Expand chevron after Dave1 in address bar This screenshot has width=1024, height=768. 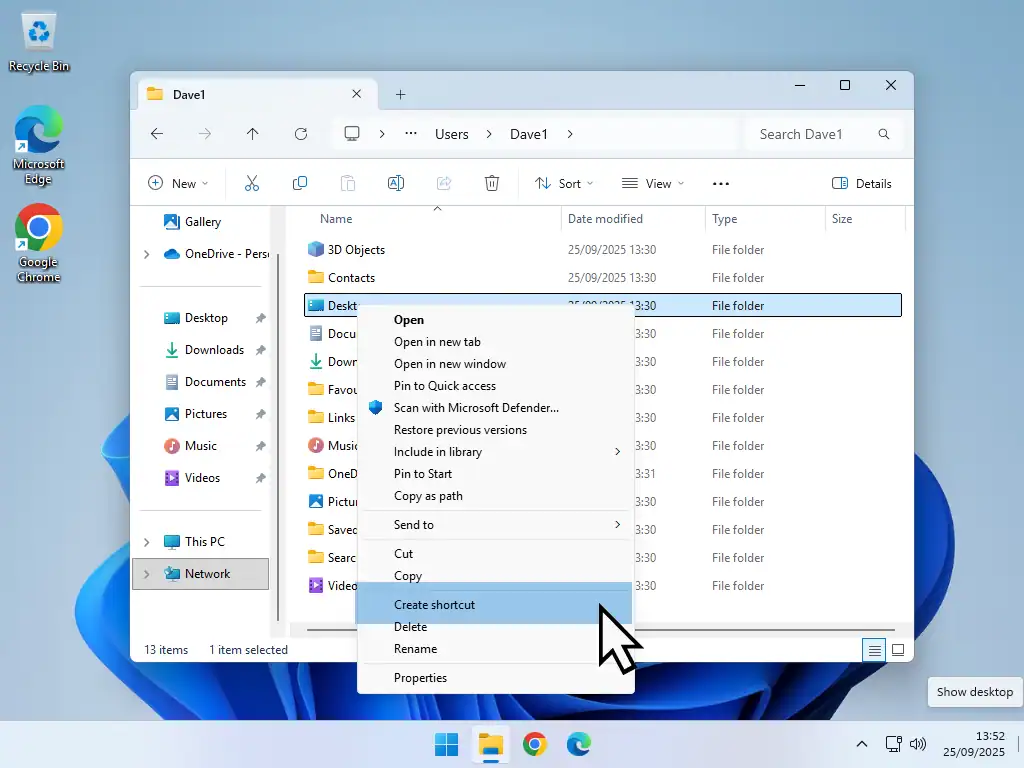click(x=570, y=134)
